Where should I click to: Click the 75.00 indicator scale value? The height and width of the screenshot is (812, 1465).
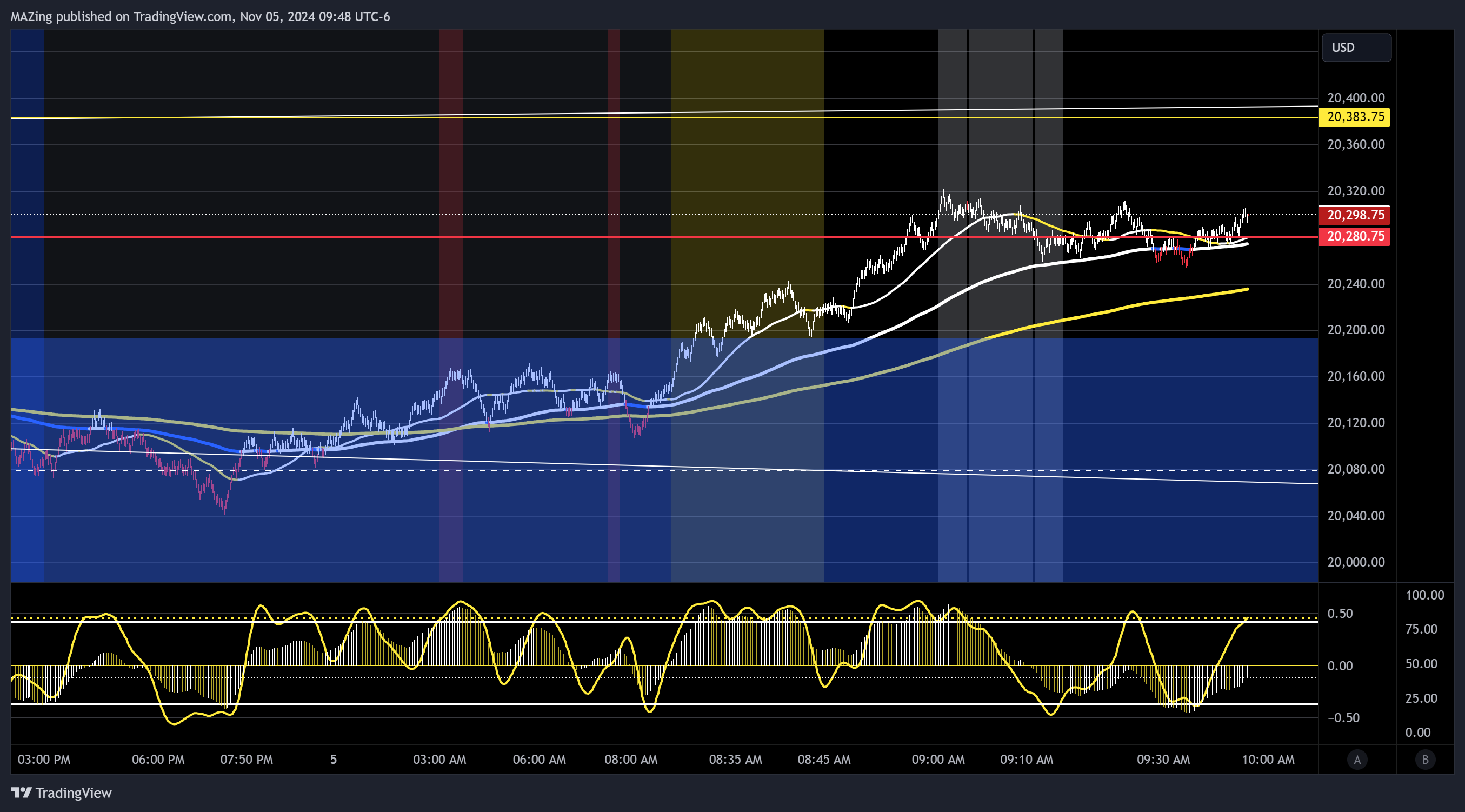coord(1421,629)
